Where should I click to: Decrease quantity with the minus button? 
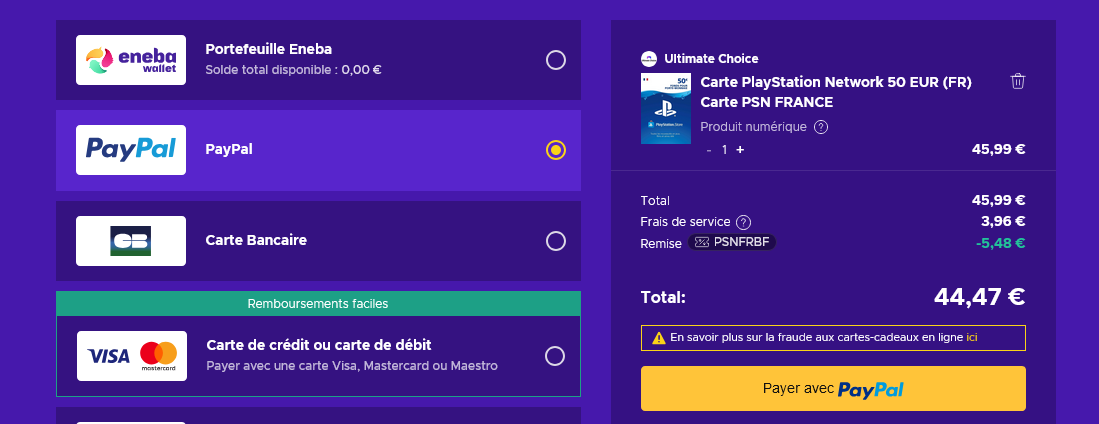tap(709, 150)
